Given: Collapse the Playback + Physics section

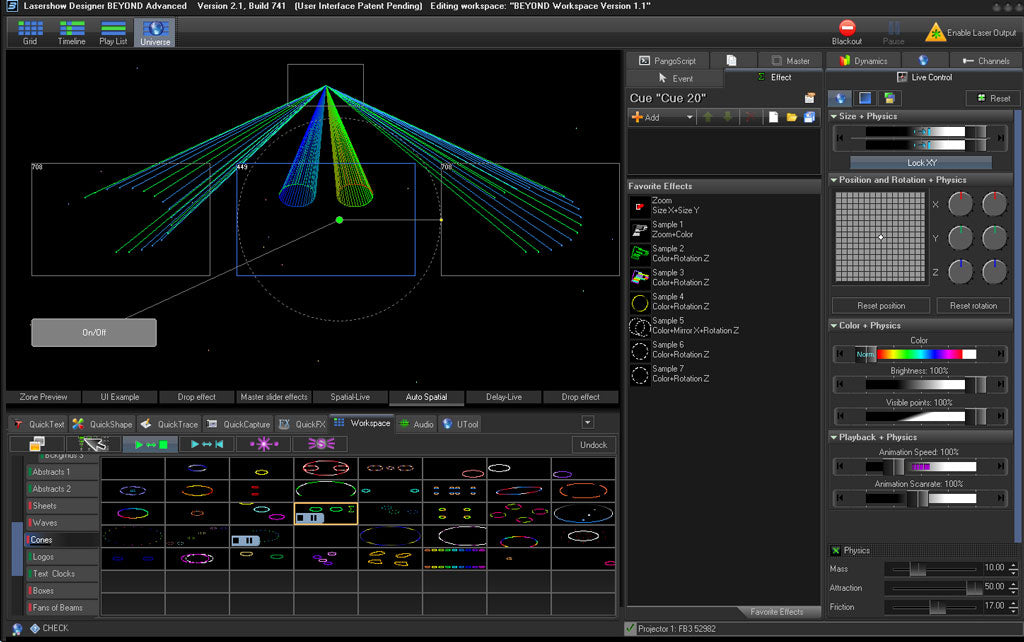Looking at the screenshot, I should pyautogui.click(x=835, y=438).
